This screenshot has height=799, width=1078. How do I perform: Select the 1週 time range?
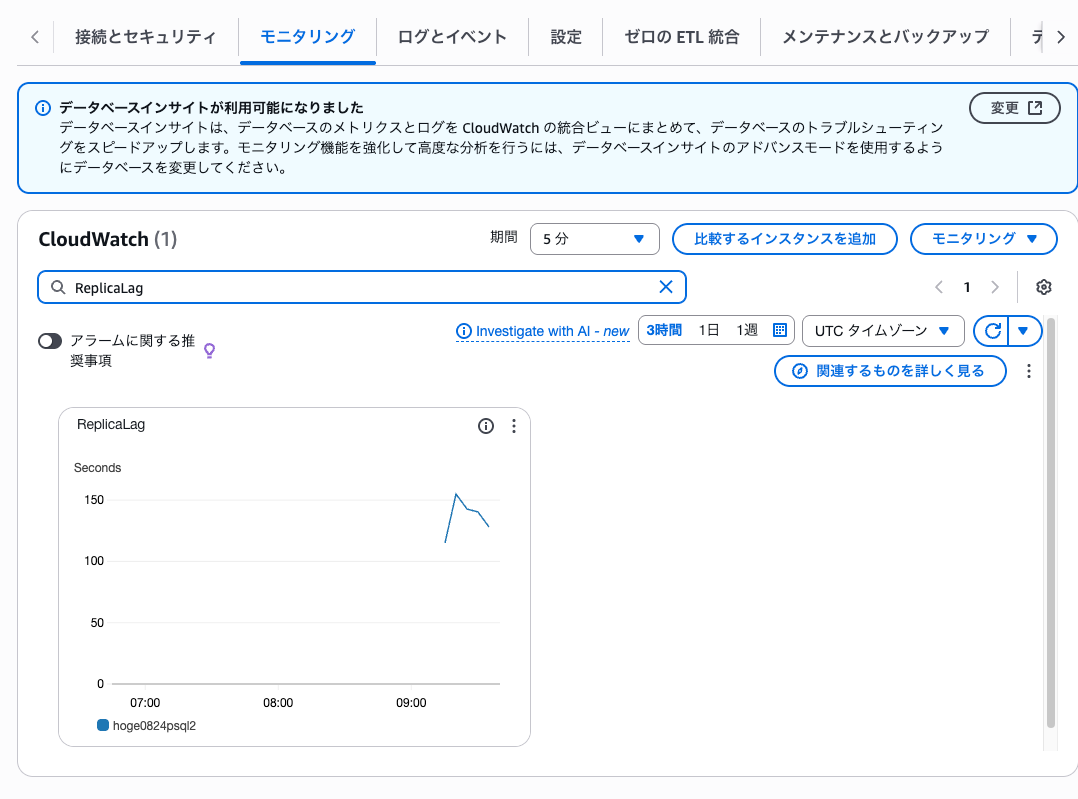coord(747,331)
